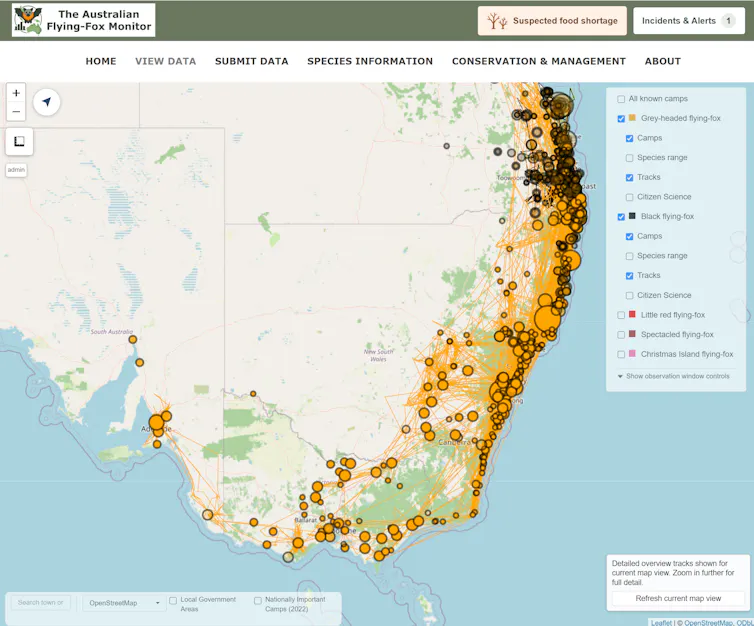Image resolution: width=754 pixels, height=626 pixels.
Task: Open the VIEW DATA menu item
Action: [x=165, y=61]
